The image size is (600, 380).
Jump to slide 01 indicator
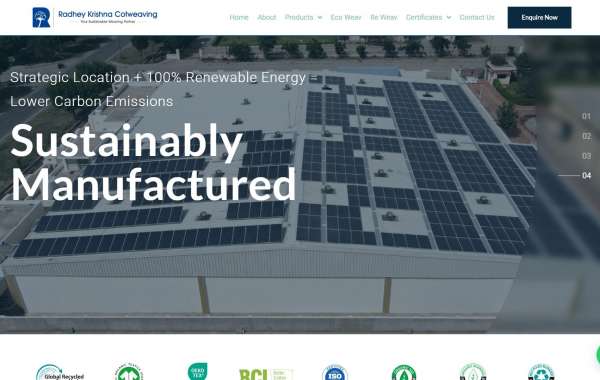click(x=586, y=116)
